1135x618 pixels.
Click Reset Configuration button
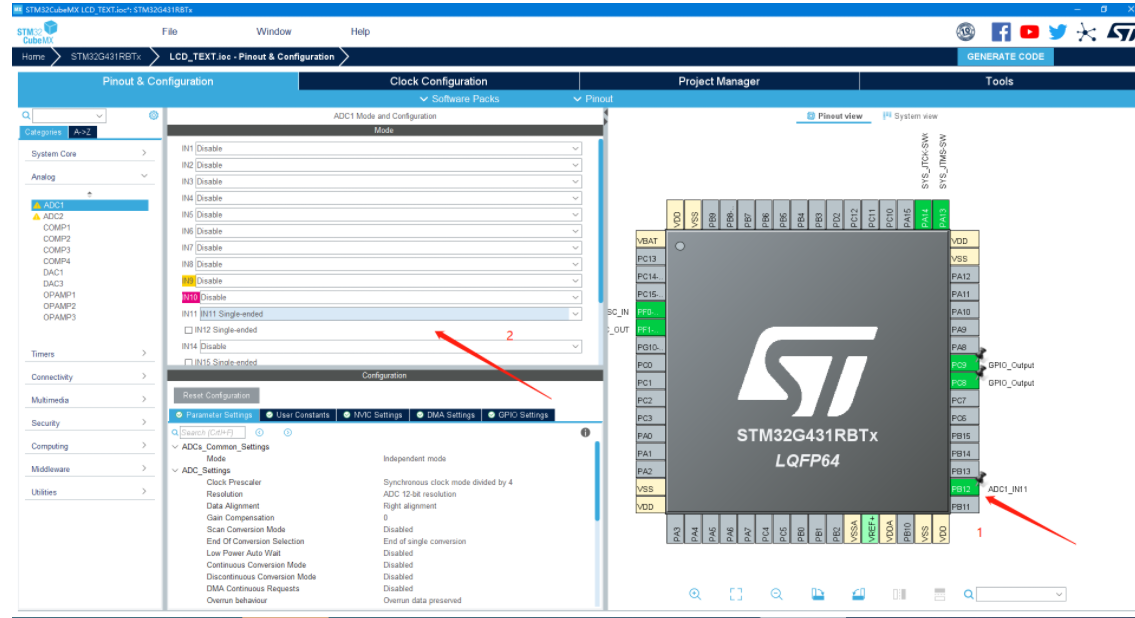216,395
